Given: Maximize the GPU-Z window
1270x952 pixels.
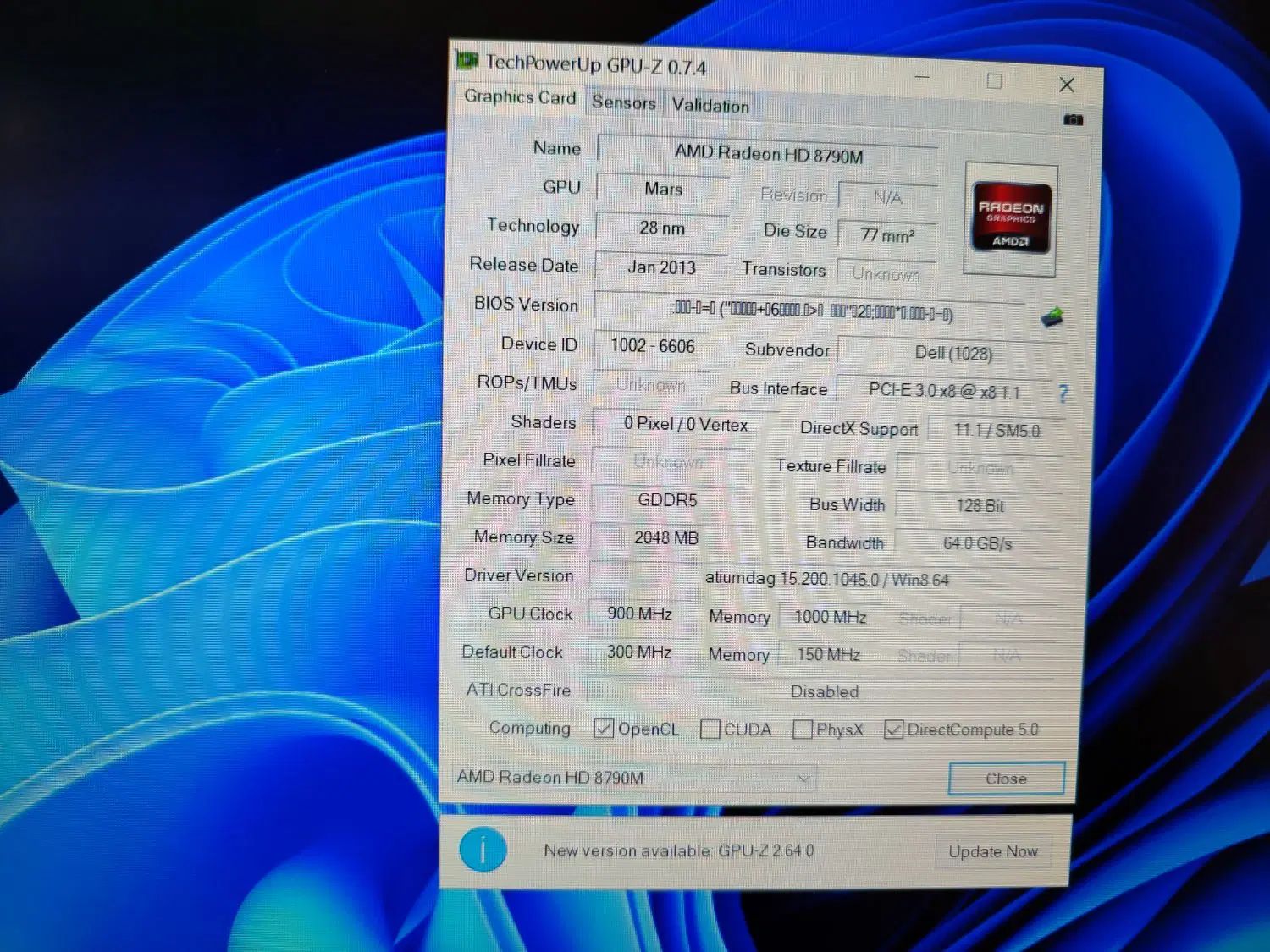Looking at the screenshot, I should click(995, 81).
